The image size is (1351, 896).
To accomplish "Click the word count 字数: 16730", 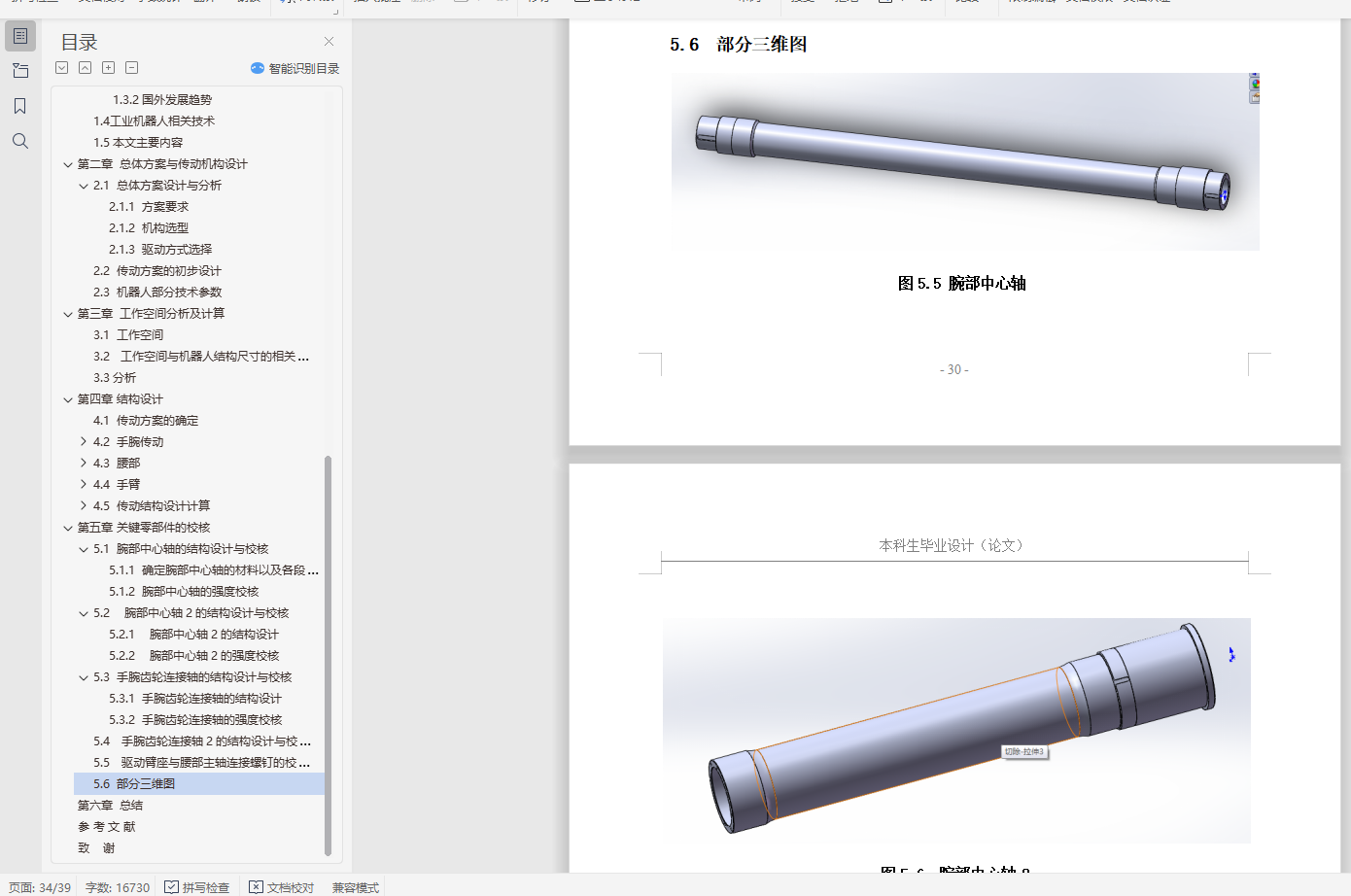I will coord(118,887).
